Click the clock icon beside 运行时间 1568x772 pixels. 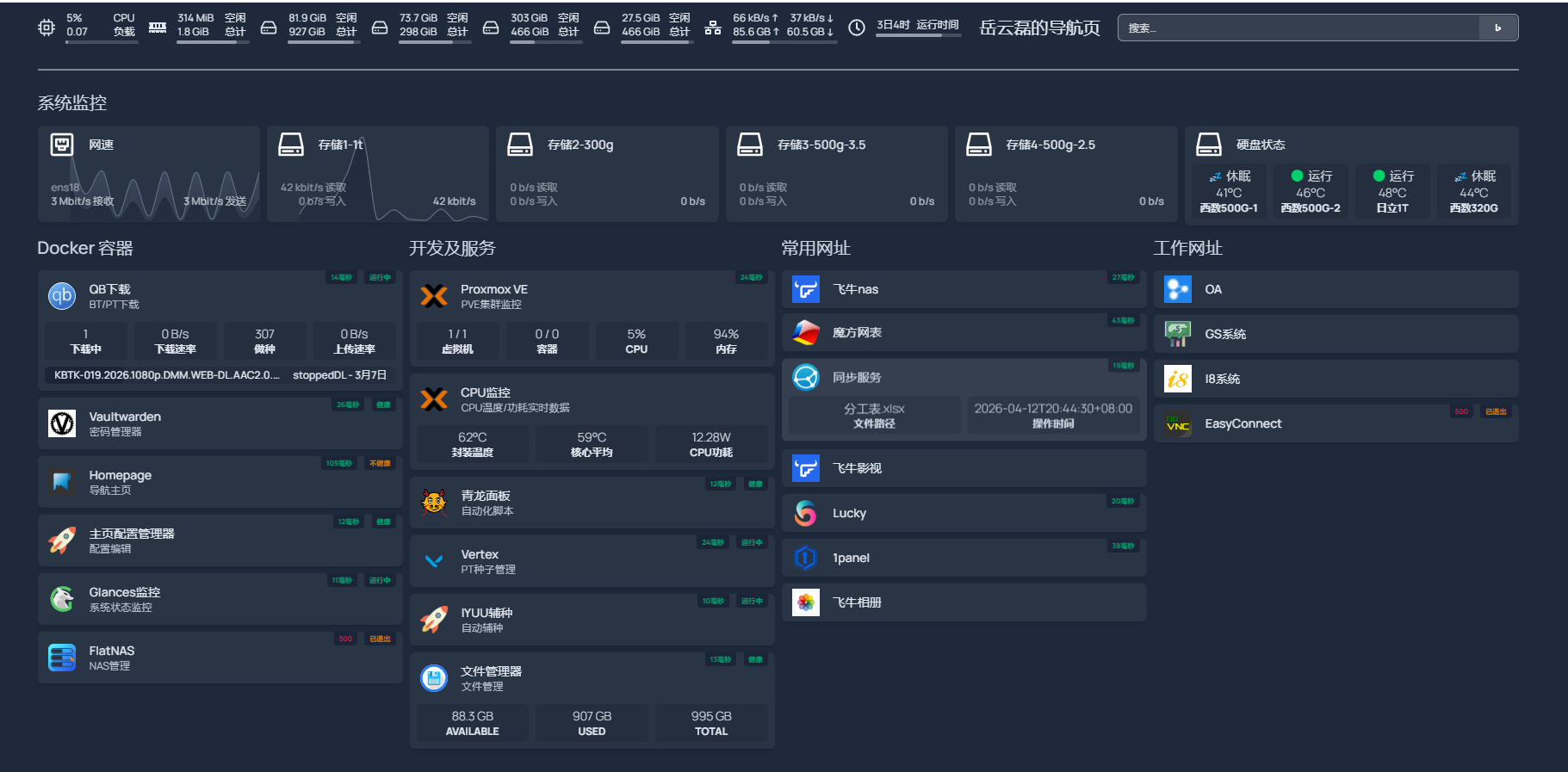coord(857,28)
